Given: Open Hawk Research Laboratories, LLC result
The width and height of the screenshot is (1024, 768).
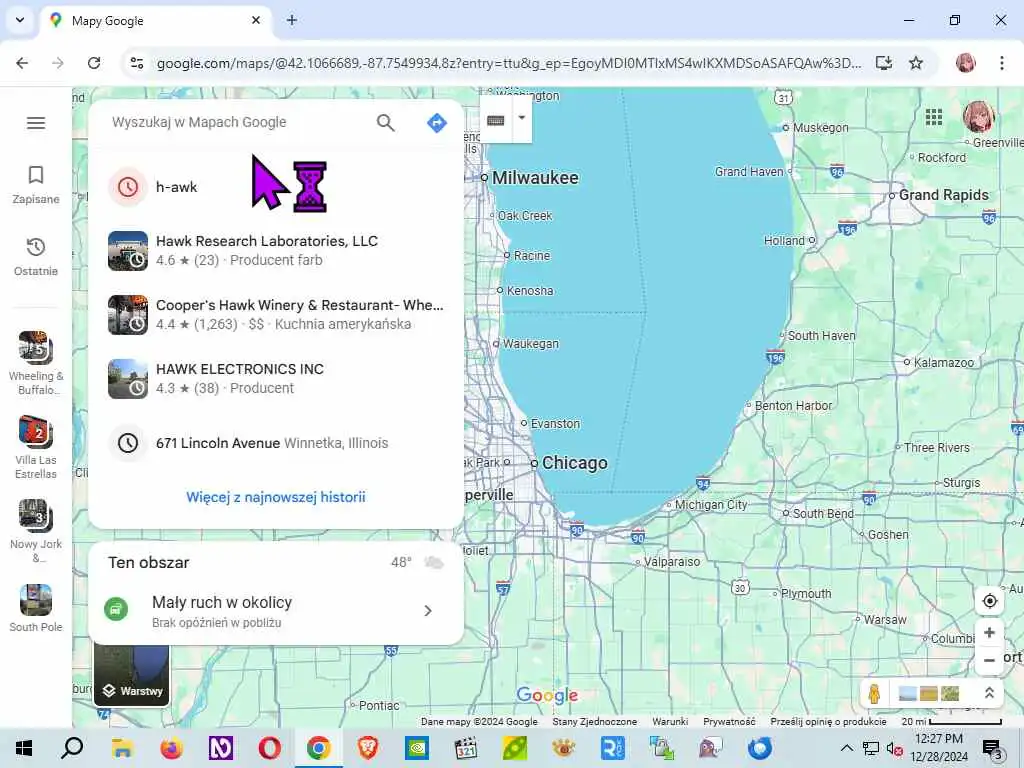Looking at the screenshot, I should 276,251.
